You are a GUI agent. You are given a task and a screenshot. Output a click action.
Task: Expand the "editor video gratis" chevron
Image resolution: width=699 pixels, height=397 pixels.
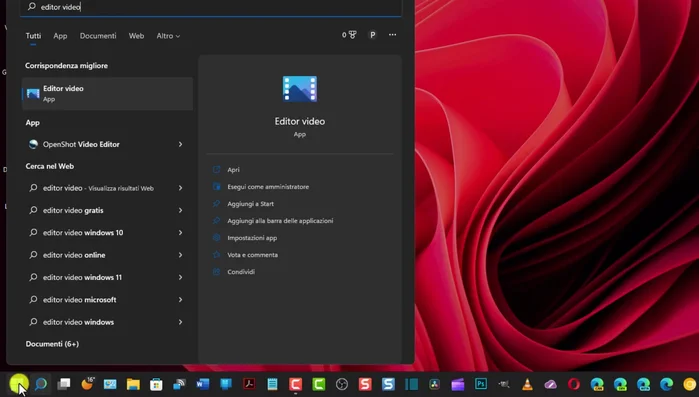(x=181, y=210)
